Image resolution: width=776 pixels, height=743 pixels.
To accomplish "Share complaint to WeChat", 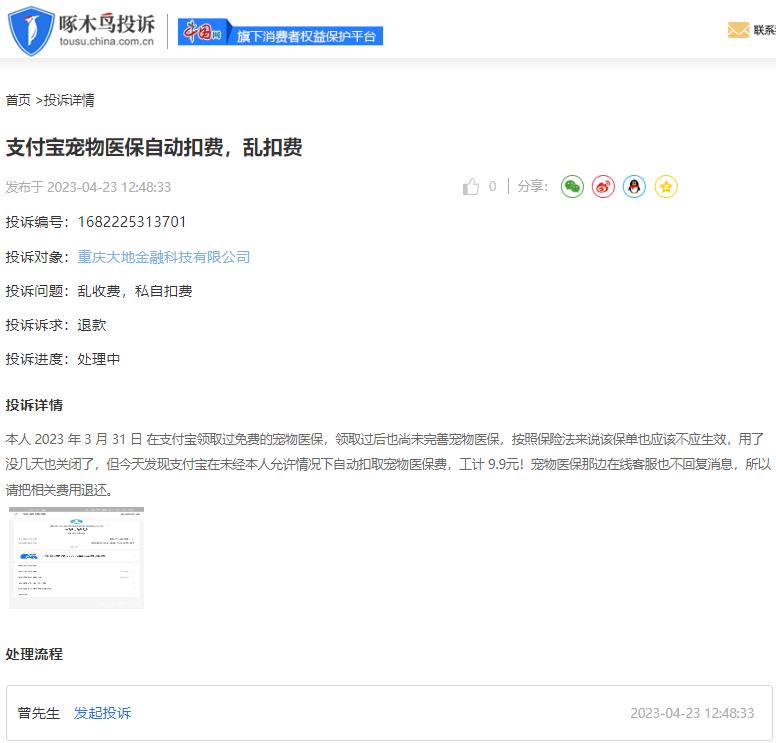I will [x=572, y=187].
